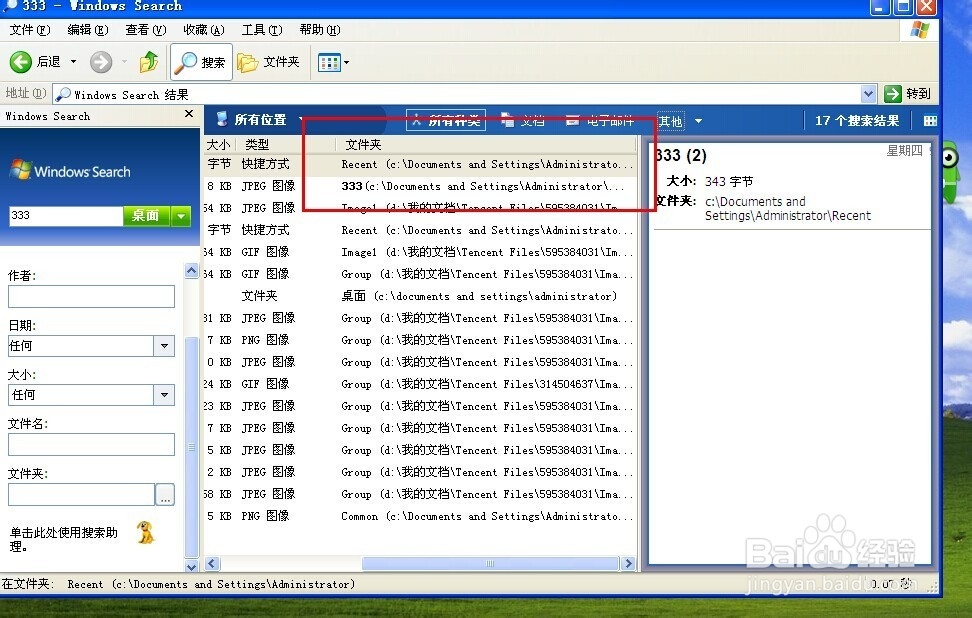The width and height of the screenshot is (972, 618).
Task: Click the Windows flag logo icon
Action: coord(920,30)
